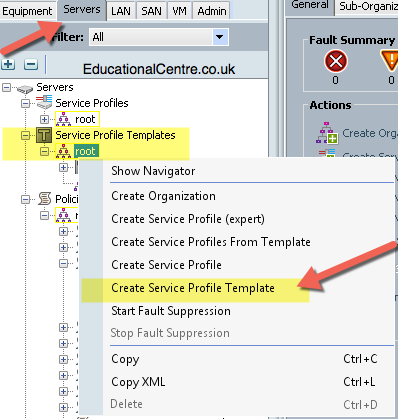Screen dimensions: 398x419
Task: Select Create Service Profiles From Template
Action: point(211,242)
